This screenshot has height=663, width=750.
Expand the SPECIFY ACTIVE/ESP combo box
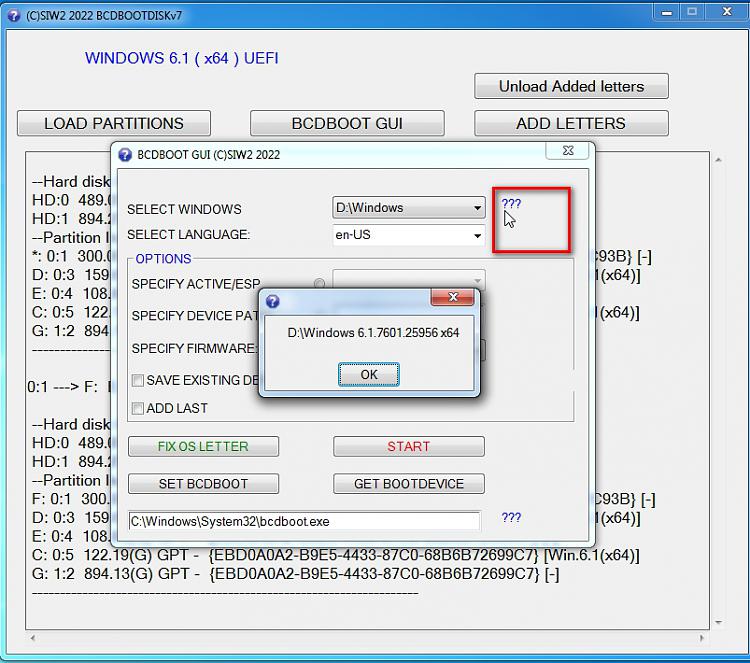(x=408, y=280)
